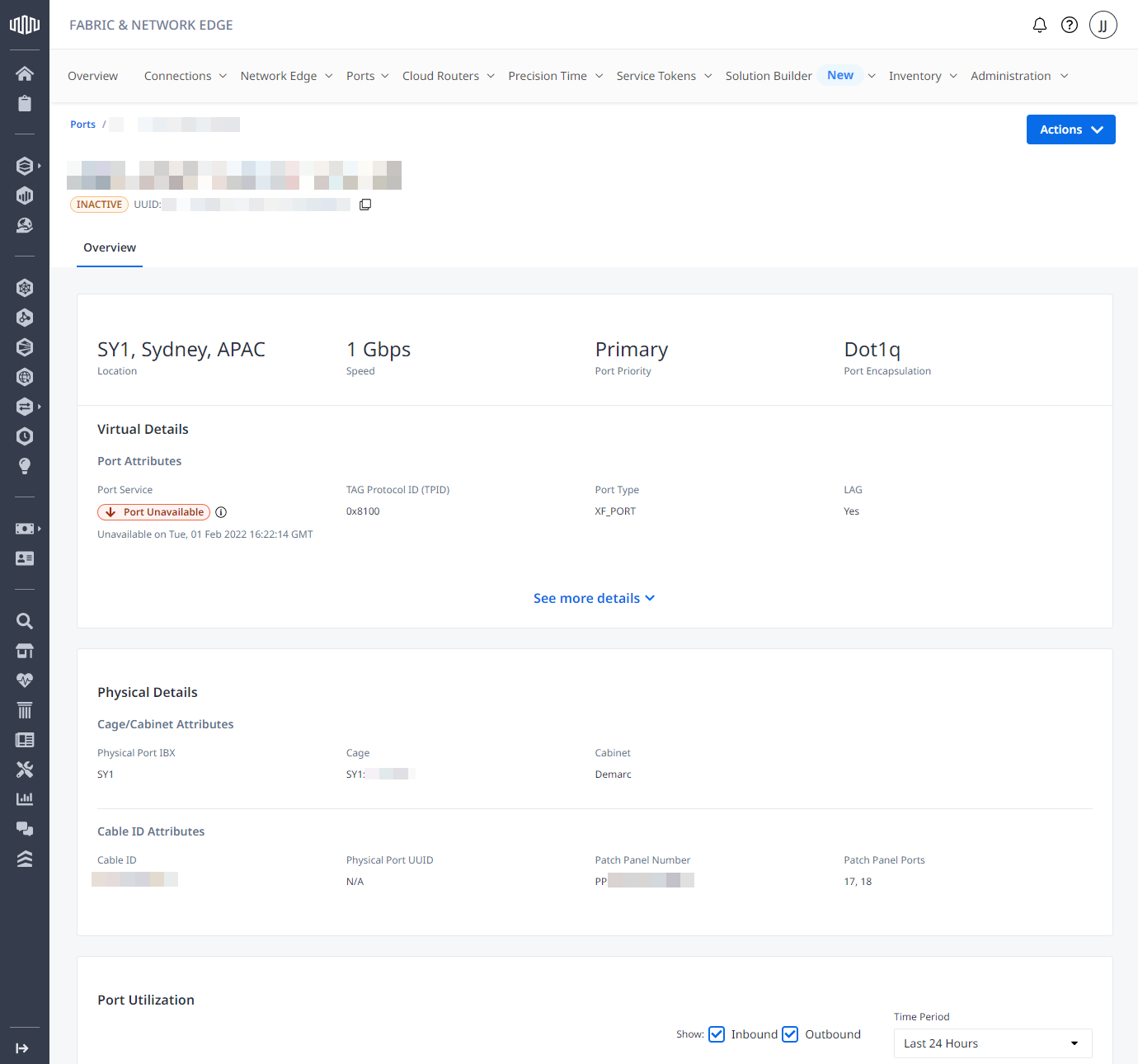
Task: Toggle the Inbound checkbox
Action: coord(717,1034)
